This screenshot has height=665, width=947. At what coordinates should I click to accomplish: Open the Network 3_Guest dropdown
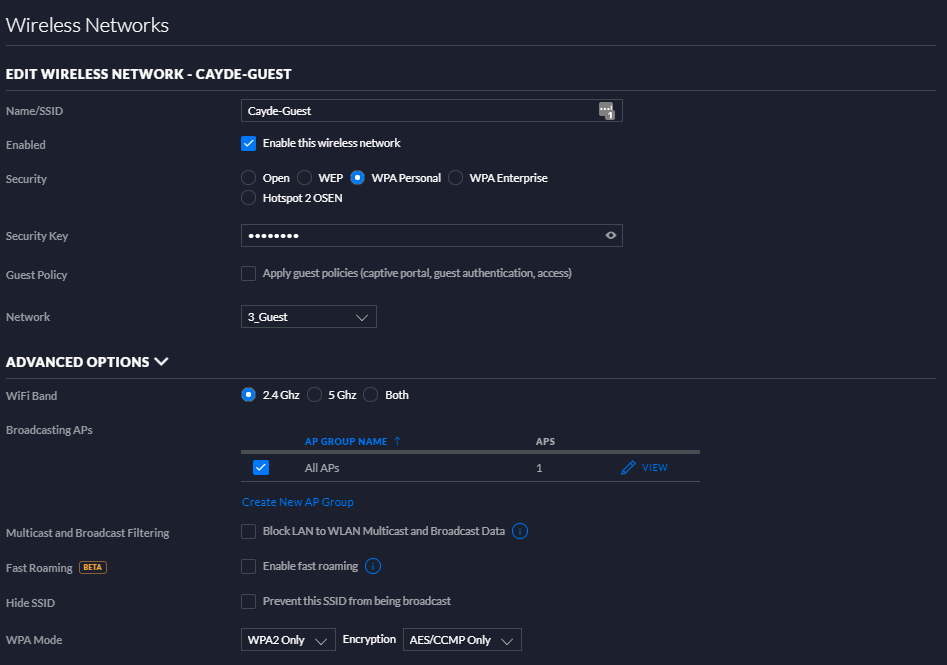[x=309, y=316]
